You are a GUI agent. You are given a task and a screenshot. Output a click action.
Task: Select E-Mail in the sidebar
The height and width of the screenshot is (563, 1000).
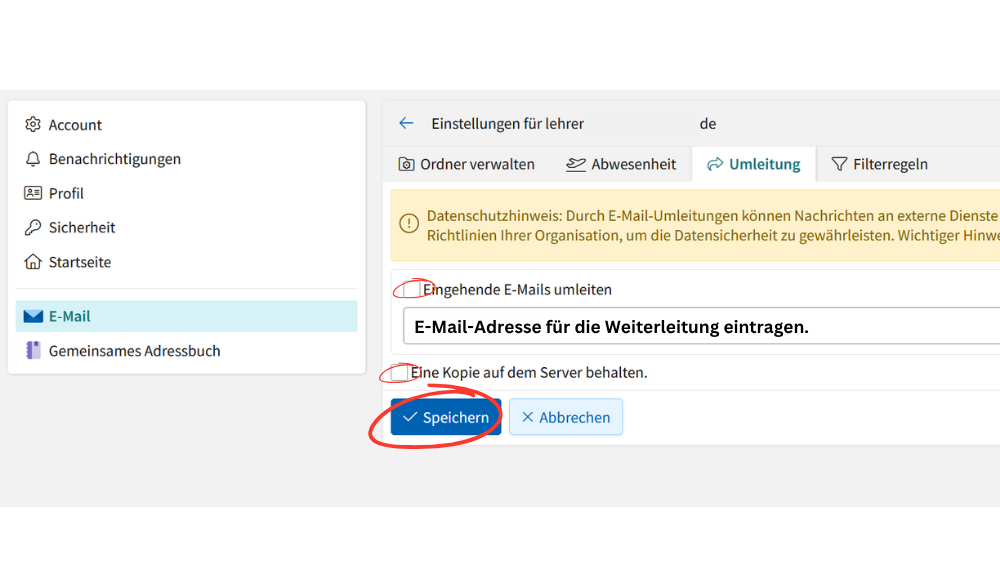186,316
